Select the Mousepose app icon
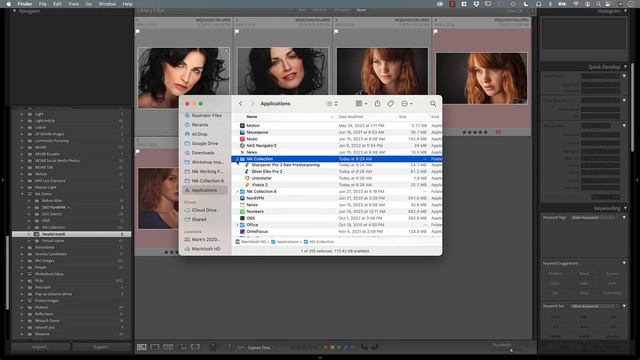The image size is (640, 360). tap(242, 132)
